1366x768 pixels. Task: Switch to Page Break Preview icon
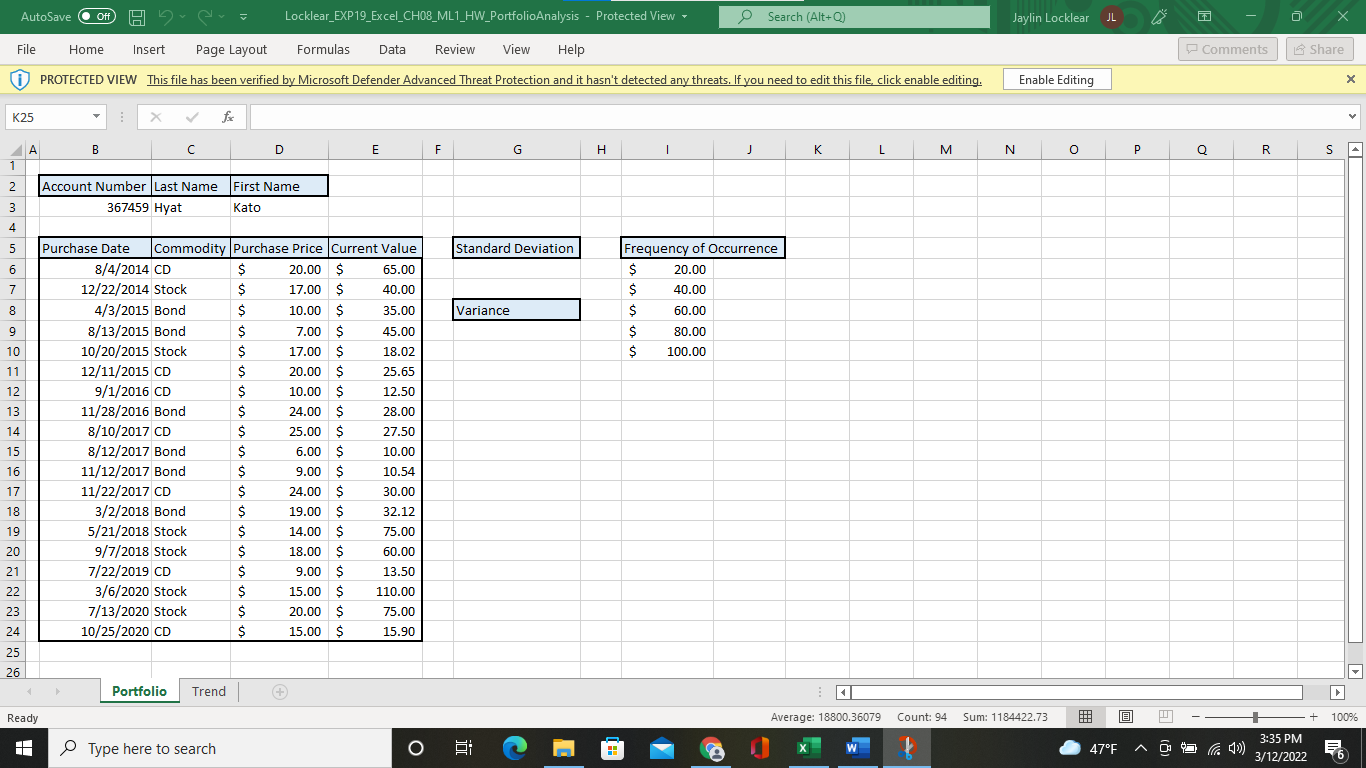tap(1165, 717)
